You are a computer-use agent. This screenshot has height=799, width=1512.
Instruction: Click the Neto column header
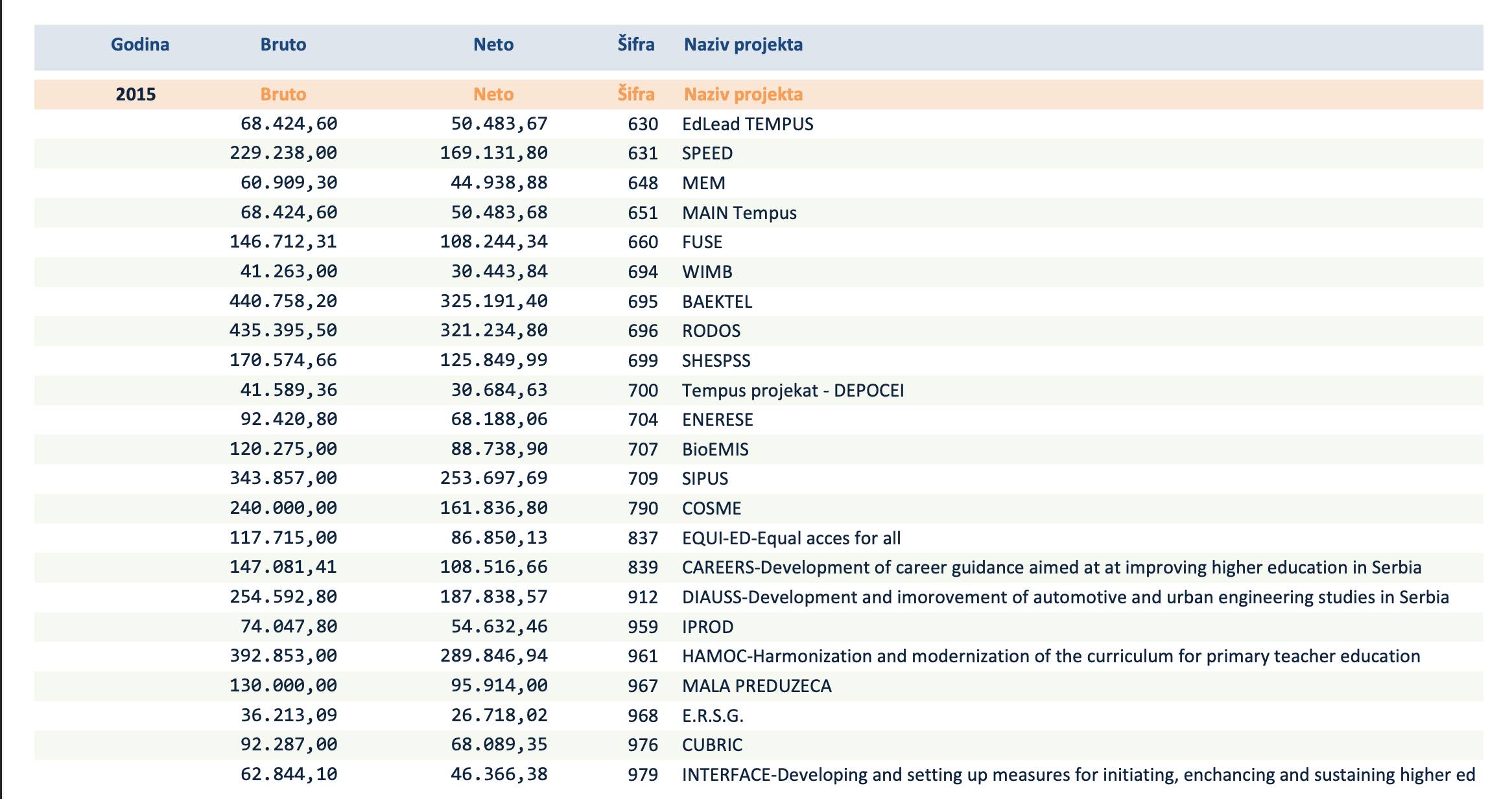click(493, 45)
